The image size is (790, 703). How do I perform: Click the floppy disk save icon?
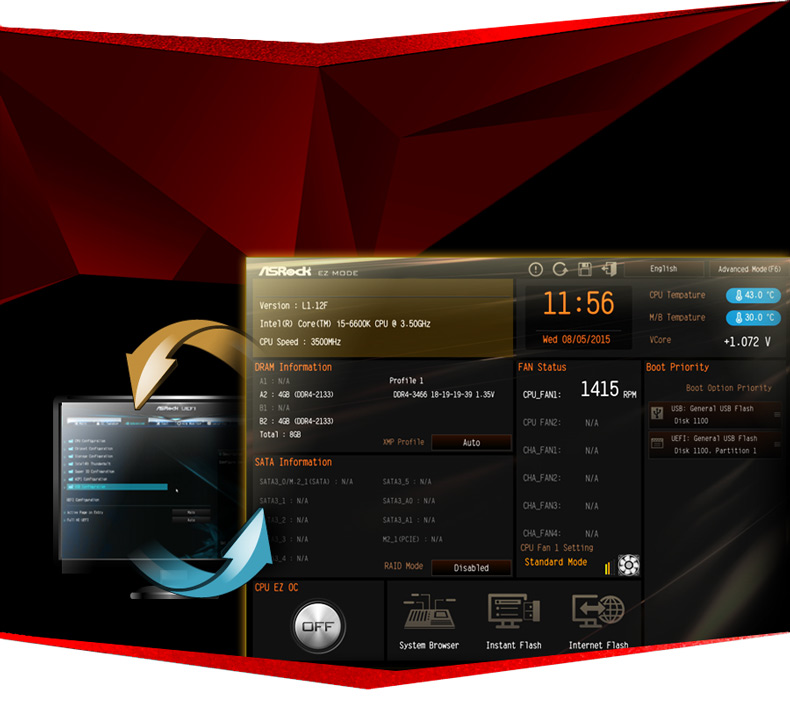[x=585, y=269]
